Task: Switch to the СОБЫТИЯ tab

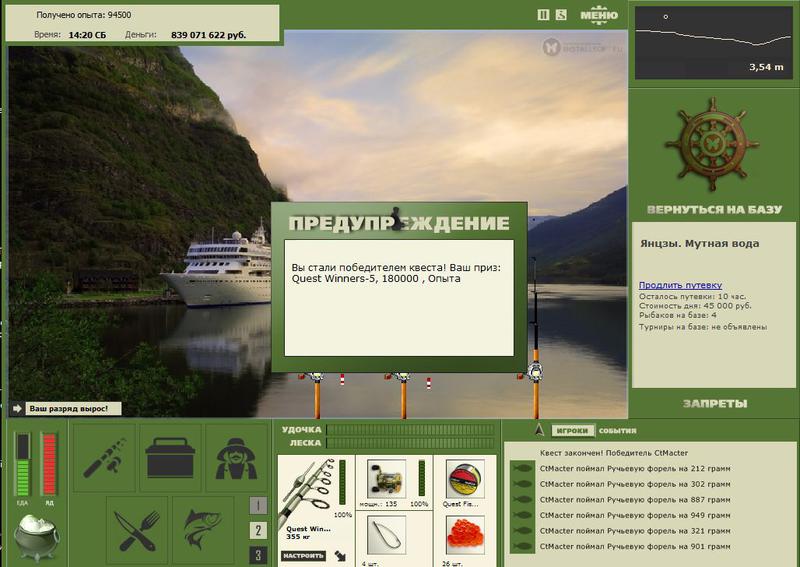Action: pos(617,431)
